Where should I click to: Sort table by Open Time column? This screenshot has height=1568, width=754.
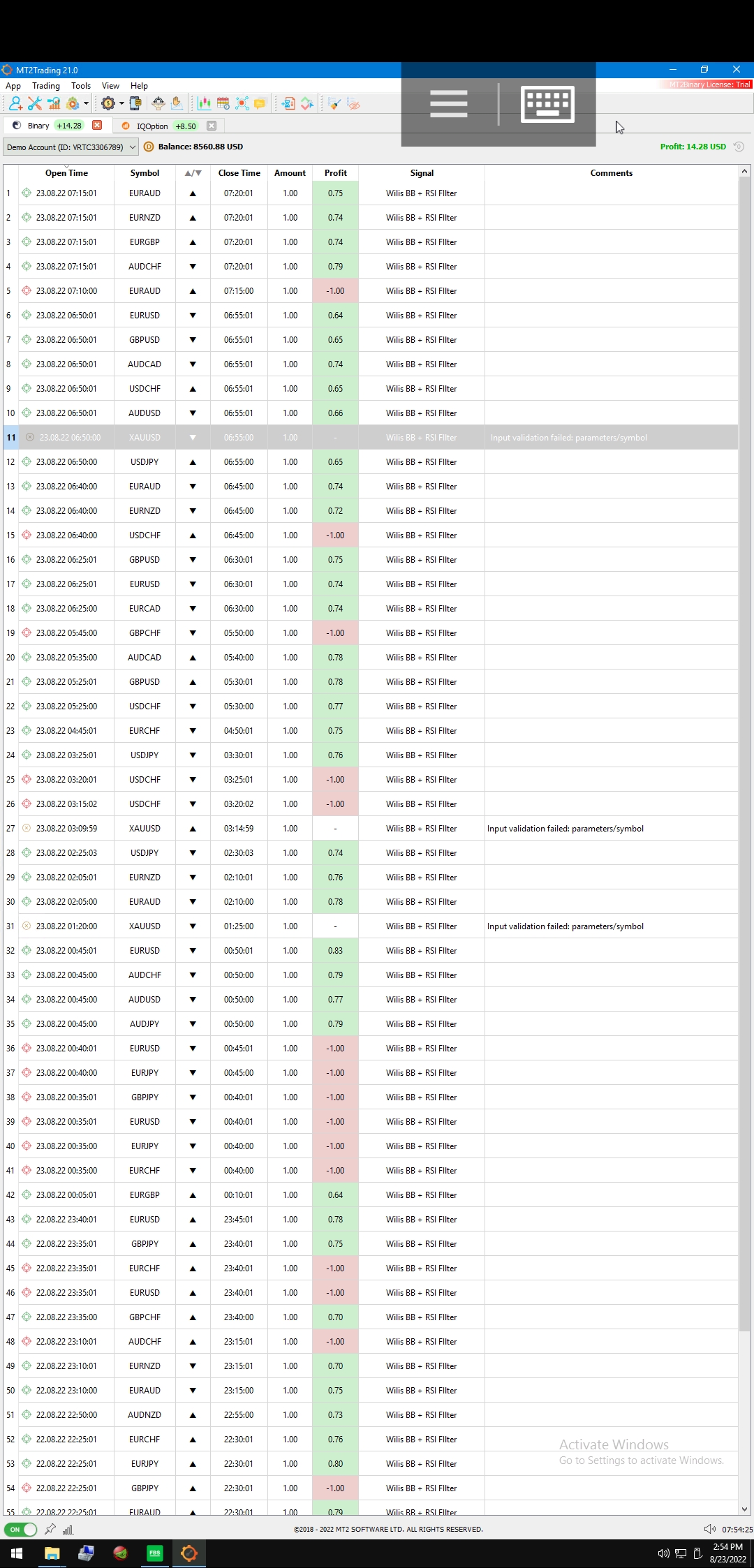[66, 173]
